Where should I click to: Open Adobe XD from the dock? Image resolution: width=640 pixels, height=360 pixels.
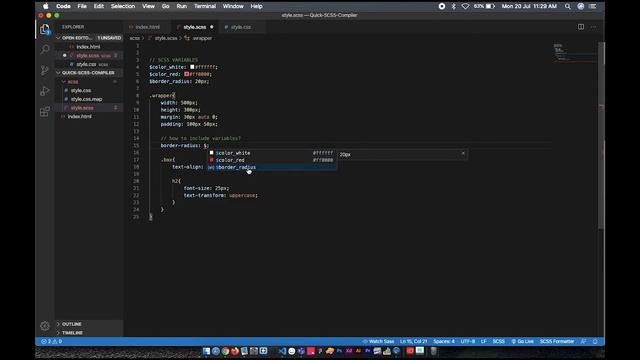(349, 351)
